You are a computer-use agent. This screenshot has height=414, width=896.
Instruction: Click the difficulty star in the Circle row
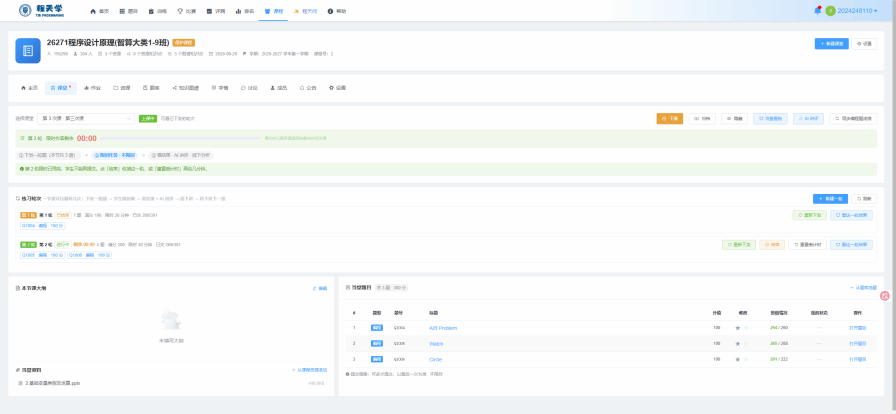(738, 359)
